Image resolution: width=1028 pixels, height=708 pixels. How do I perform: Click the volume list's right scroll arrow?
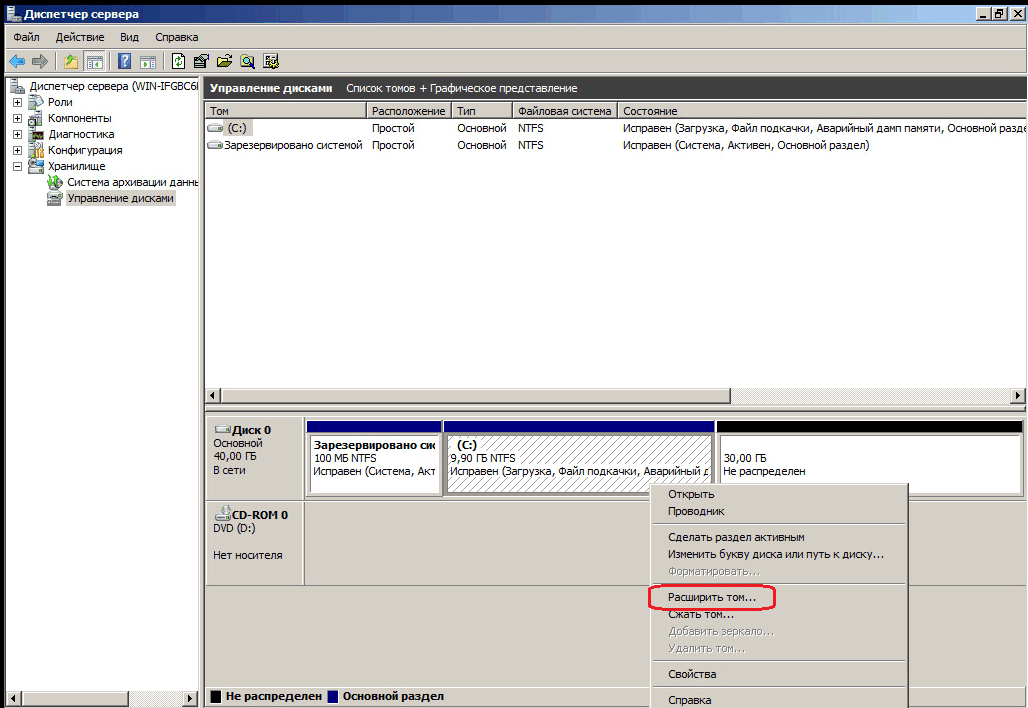tap(1018, 395)
